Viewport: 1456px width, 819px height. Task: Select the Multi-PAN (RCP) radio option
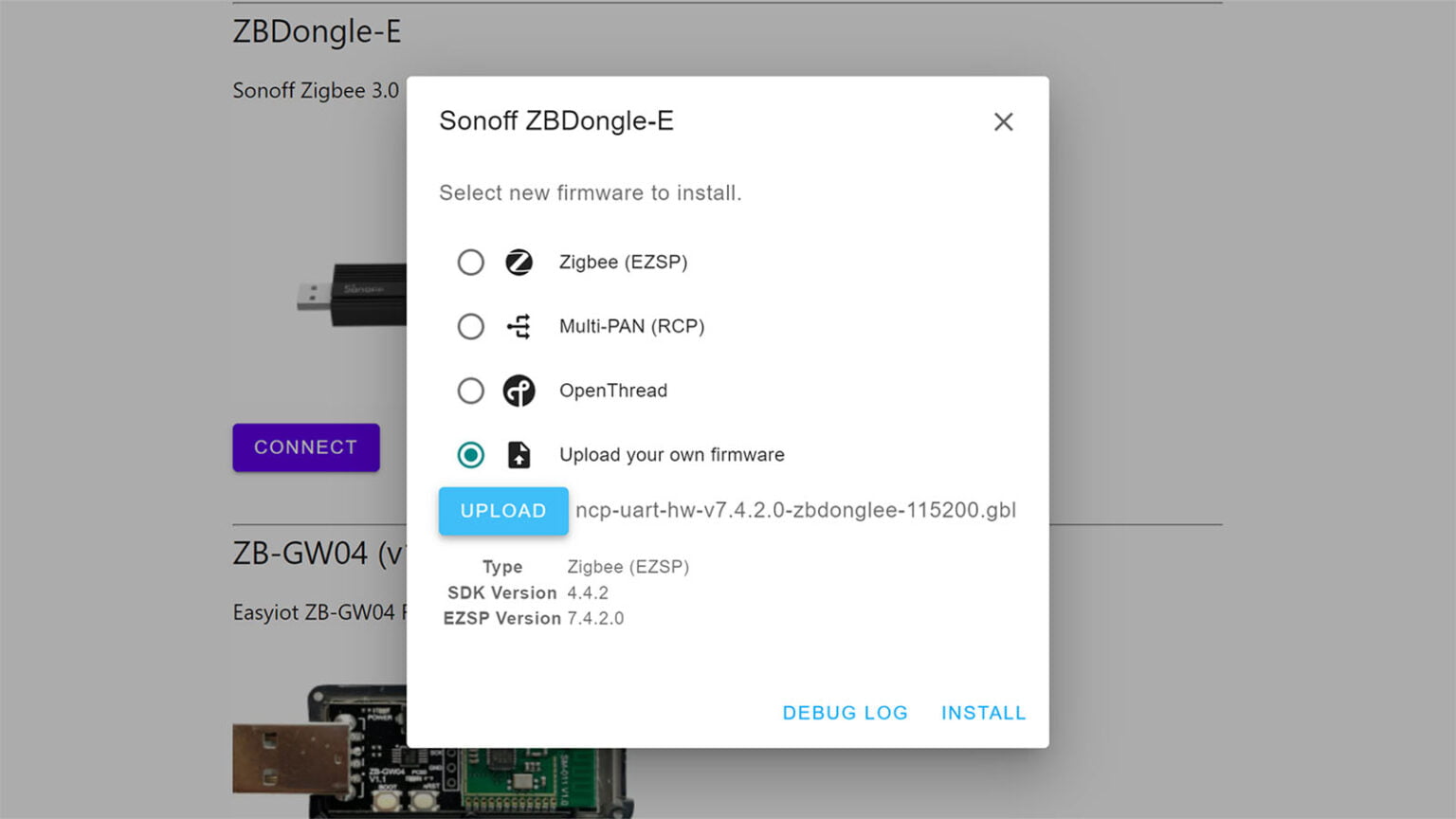(x=471, y=326)
